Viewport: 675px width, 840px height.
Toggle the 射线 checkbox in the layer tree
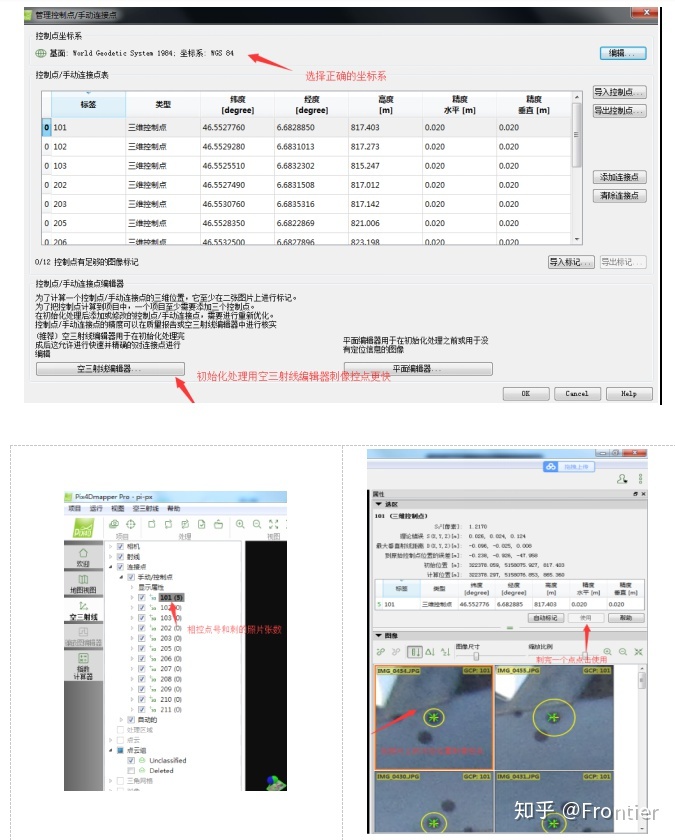121,557
